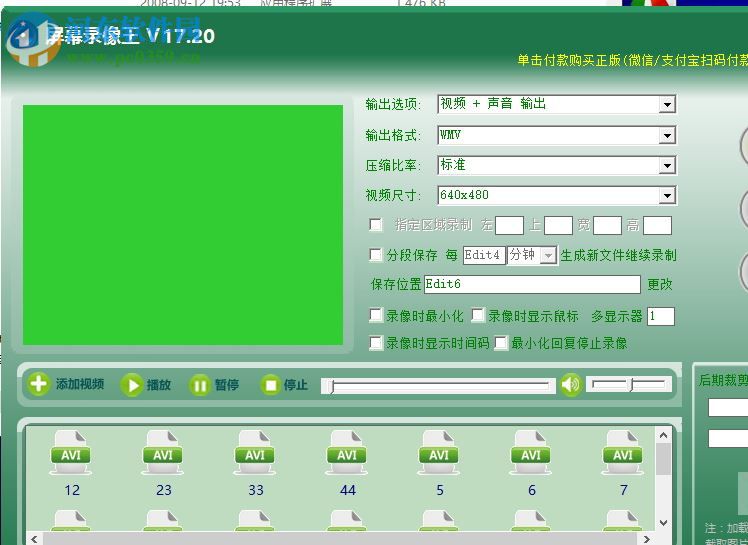This screenshot has width=748, height=545.
Task: Click the 添加视频 label
Action: point(80,384)
